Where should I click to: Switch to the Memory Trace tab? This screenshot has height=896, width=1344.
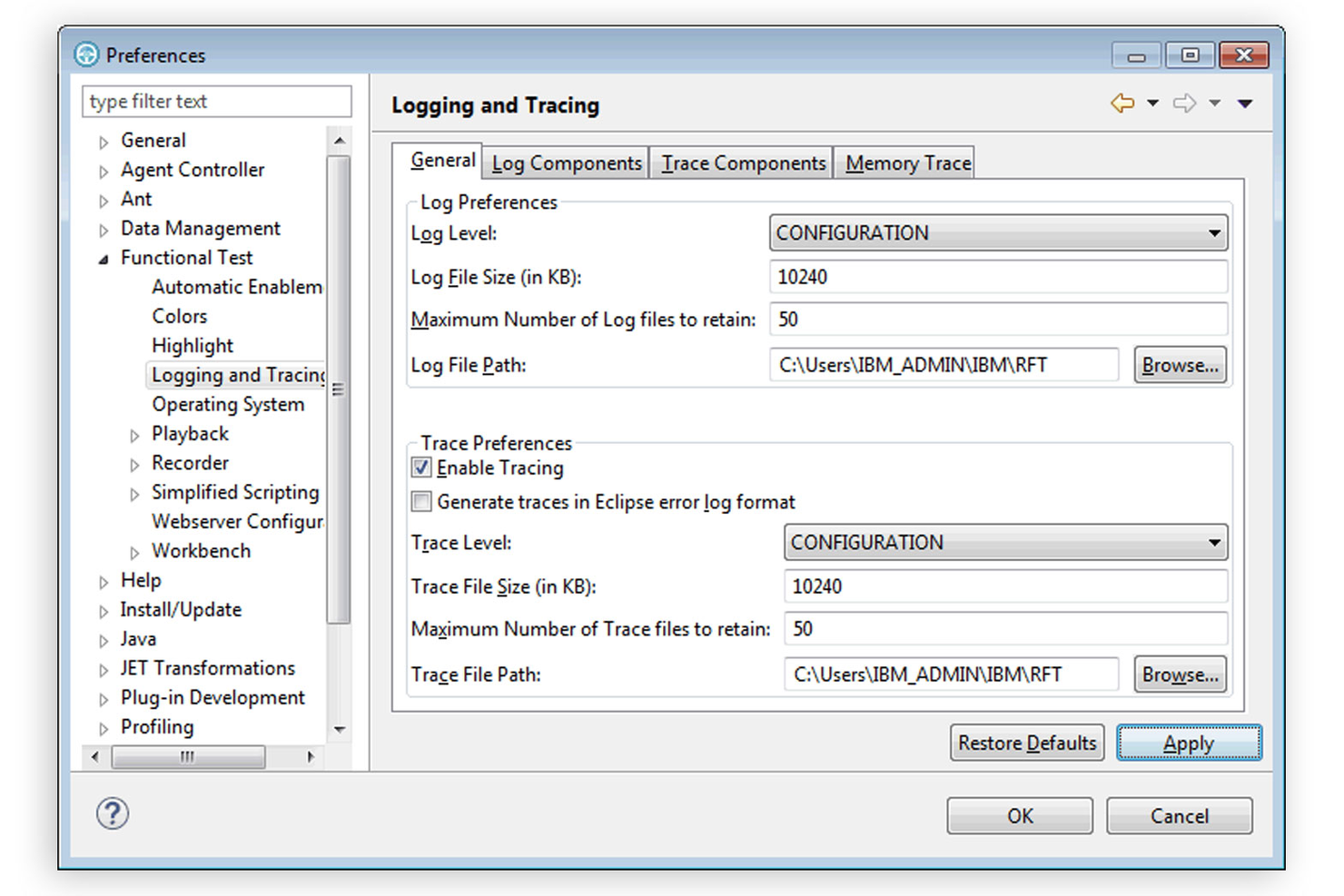pyautogui.click(x=904, y=162)
